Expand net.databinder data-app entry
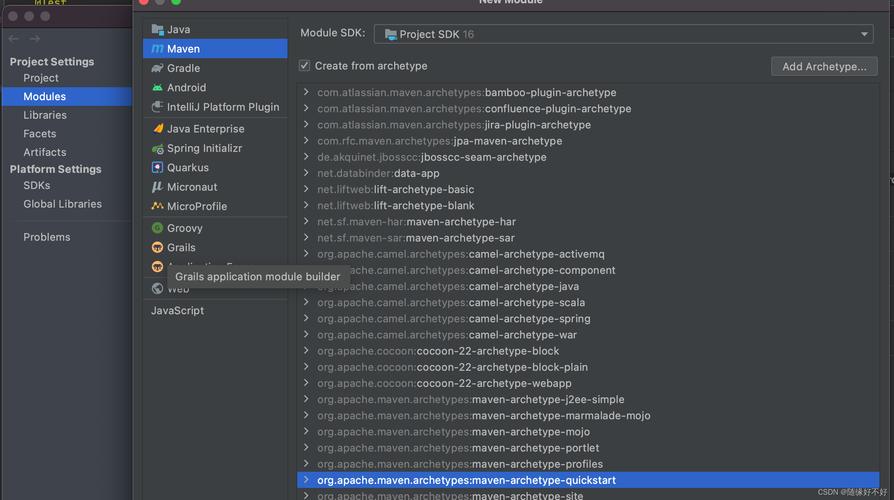 click(306, 173)
